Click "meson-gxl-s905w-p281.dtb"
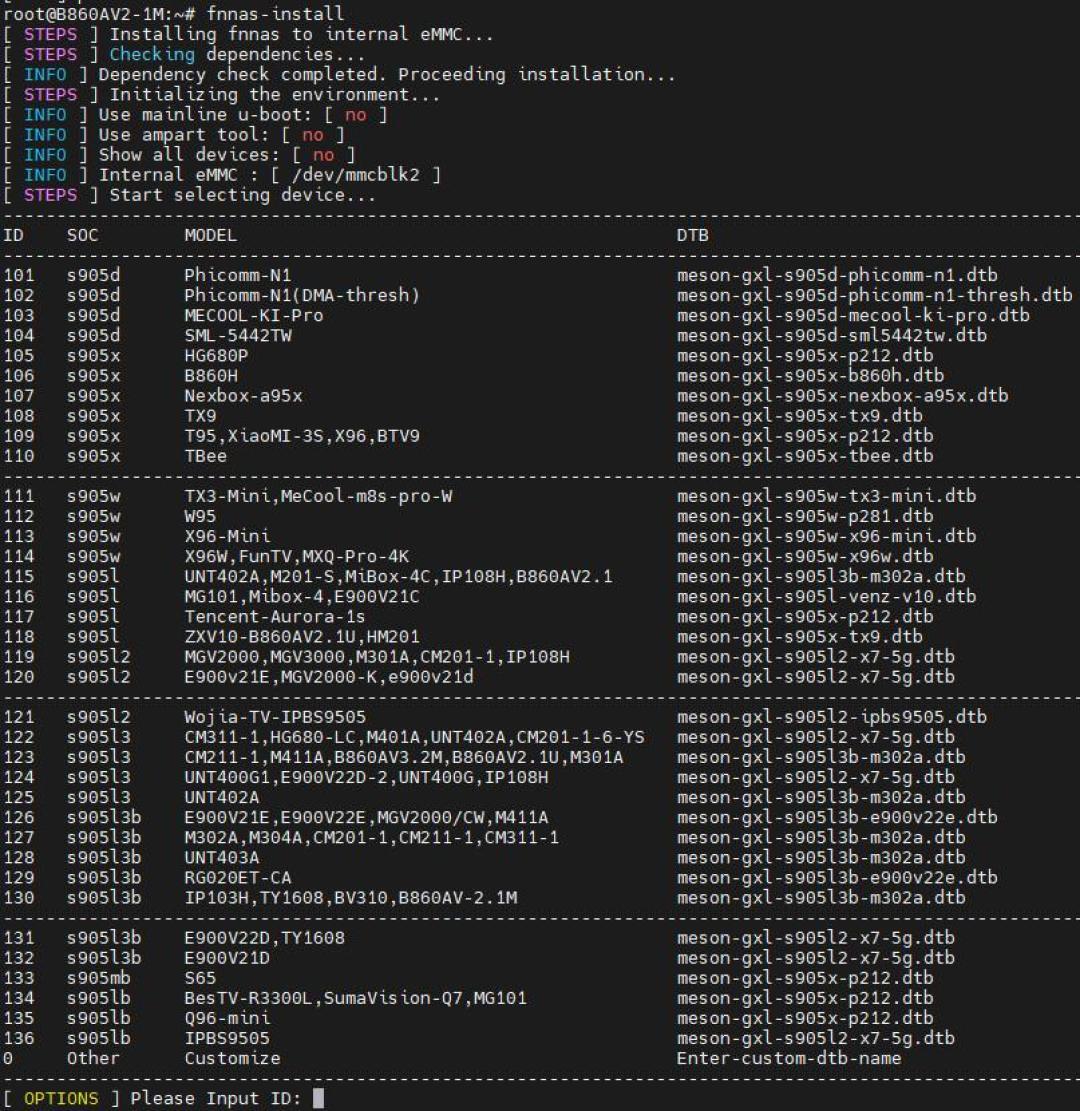Screen dimensions: 1080x1111 tap(804, 516)
